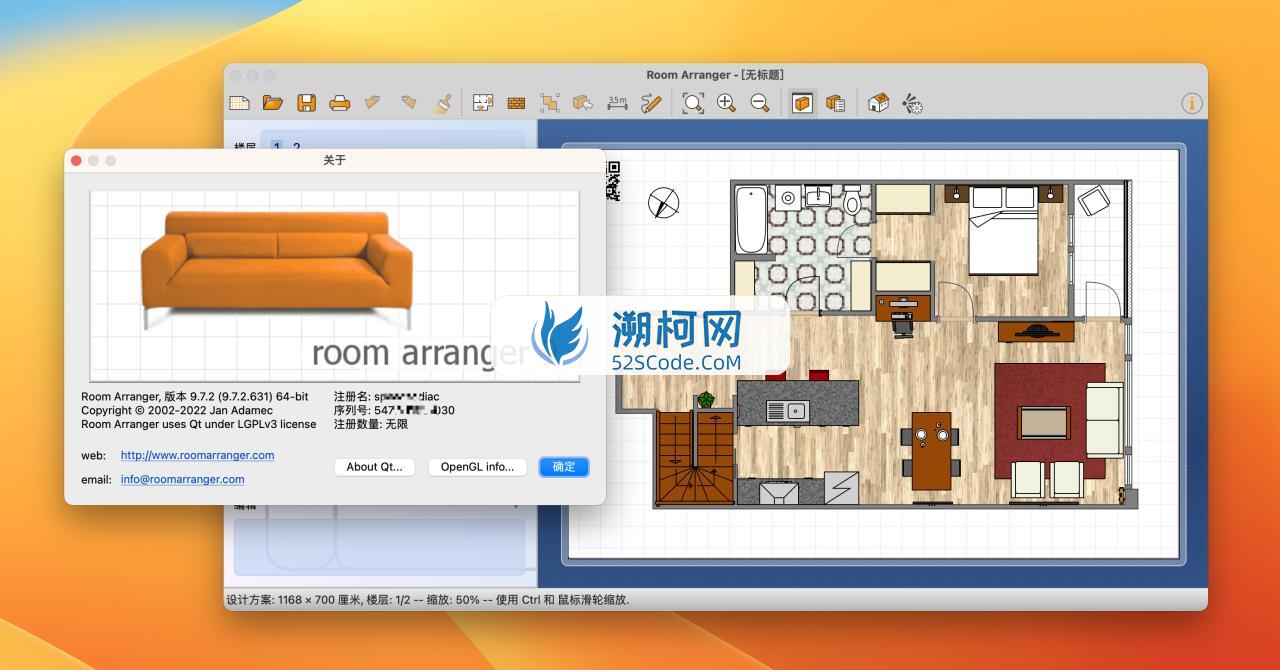
Task: Select the double bed in the bedroom
Action: [x=1004, y=230]
